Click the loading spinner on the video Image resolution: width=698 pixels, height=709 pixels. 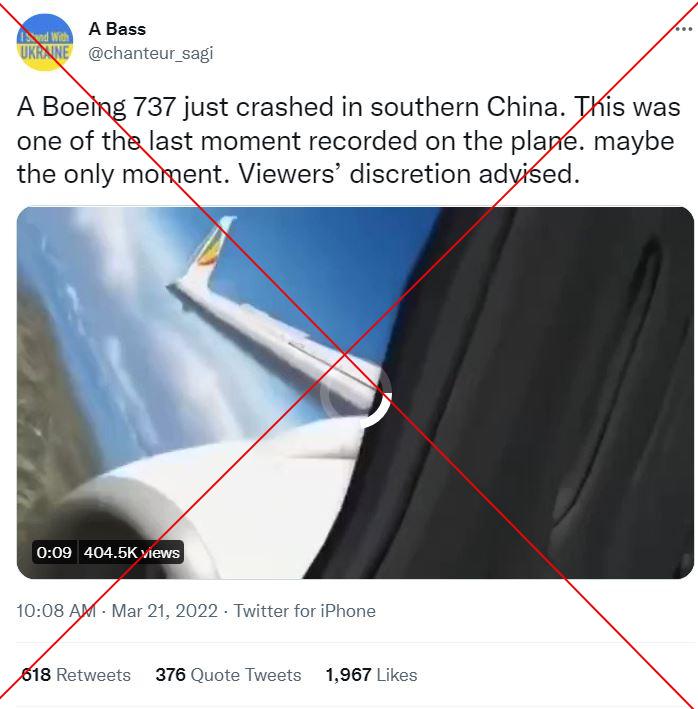(355, 393)
